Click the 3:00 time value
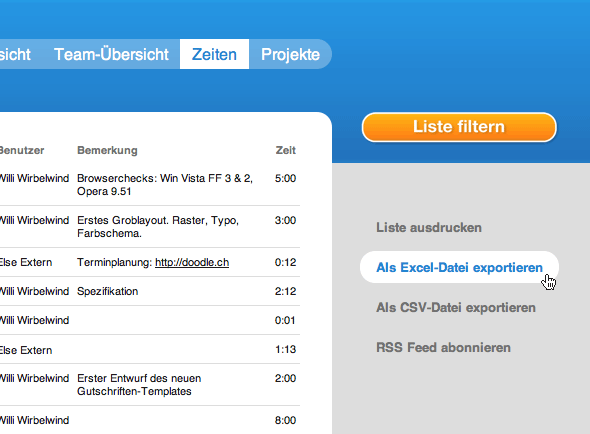590x434 pixels. 285,220
